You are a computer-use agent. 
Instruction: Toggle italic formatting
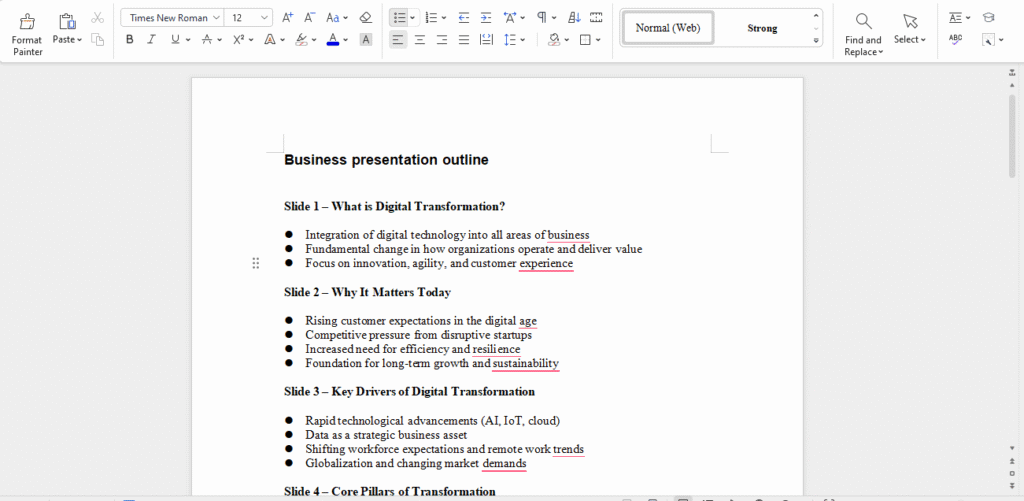(x=152, y=40)
